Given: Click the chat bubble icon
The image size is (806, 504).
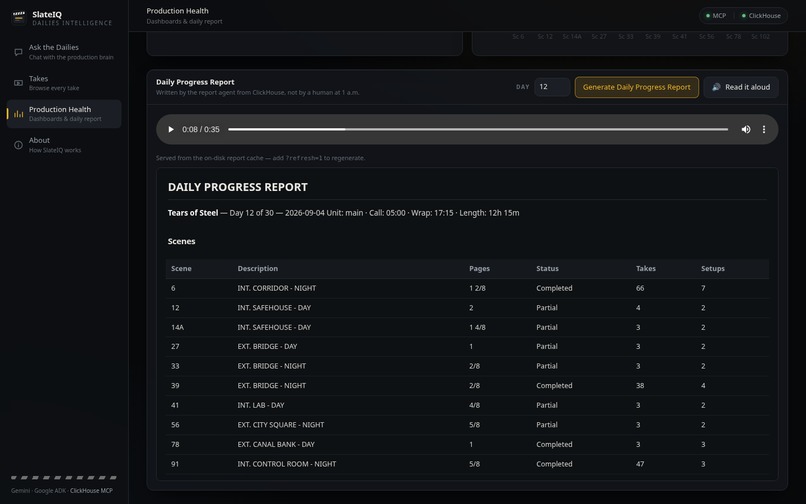Looking at the screenshot, I should pos(19,52).
